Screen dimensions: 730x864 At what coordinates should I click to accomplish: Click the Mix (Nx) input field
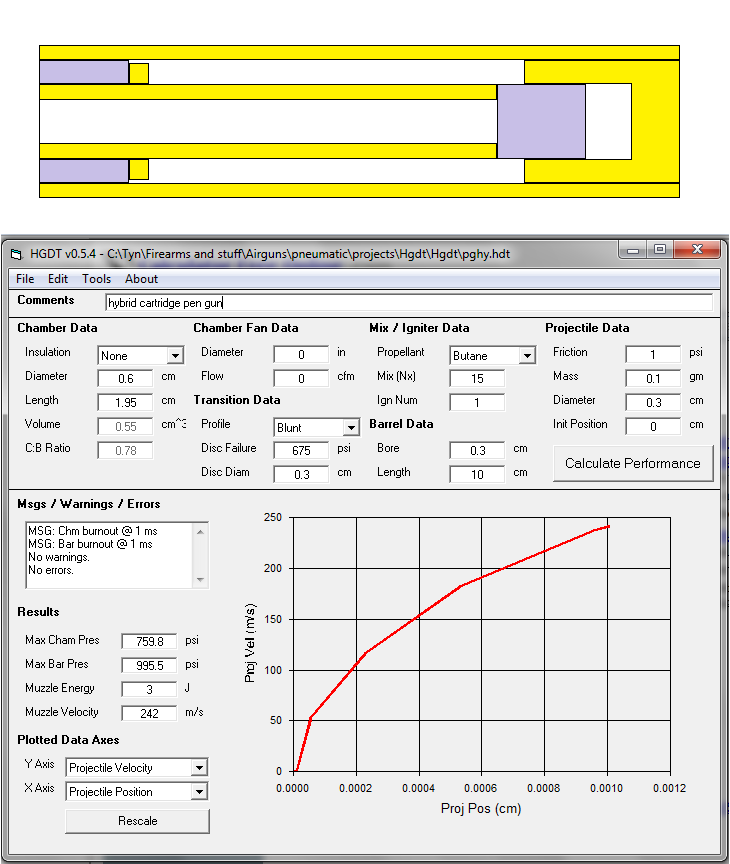pos(477,378)
